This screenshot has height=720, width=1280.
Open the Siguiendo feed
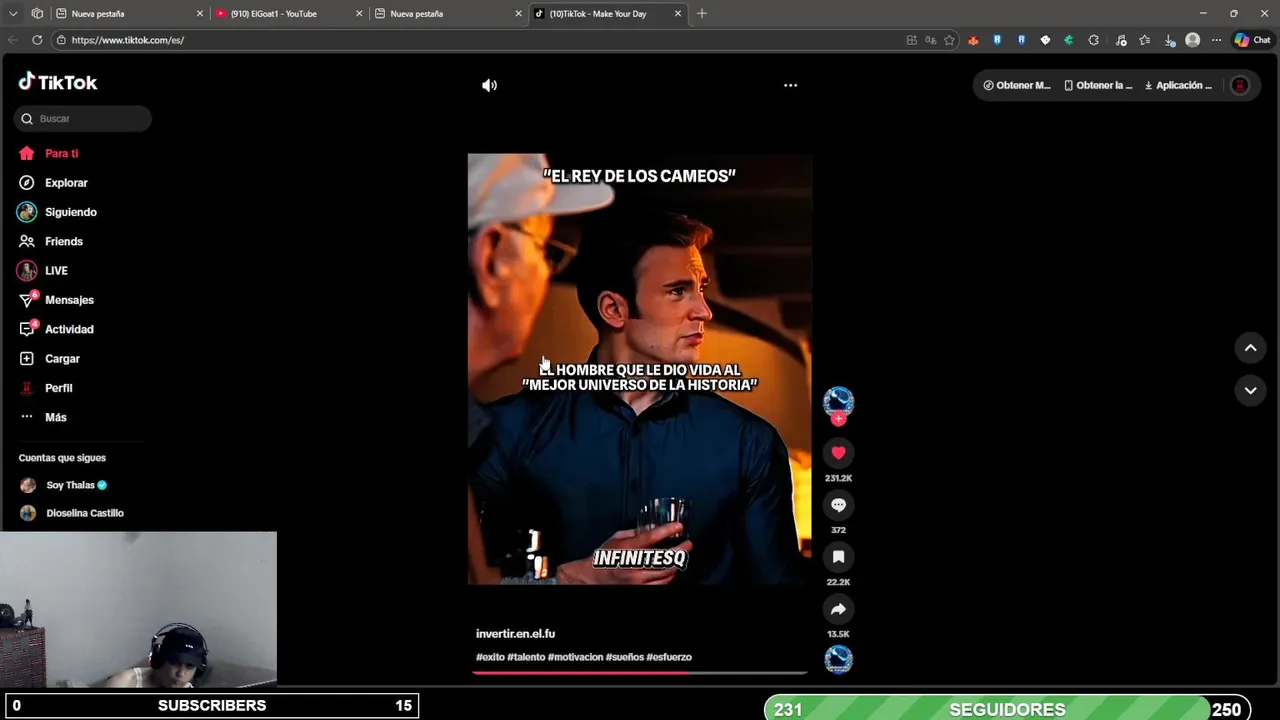(70, 212)
